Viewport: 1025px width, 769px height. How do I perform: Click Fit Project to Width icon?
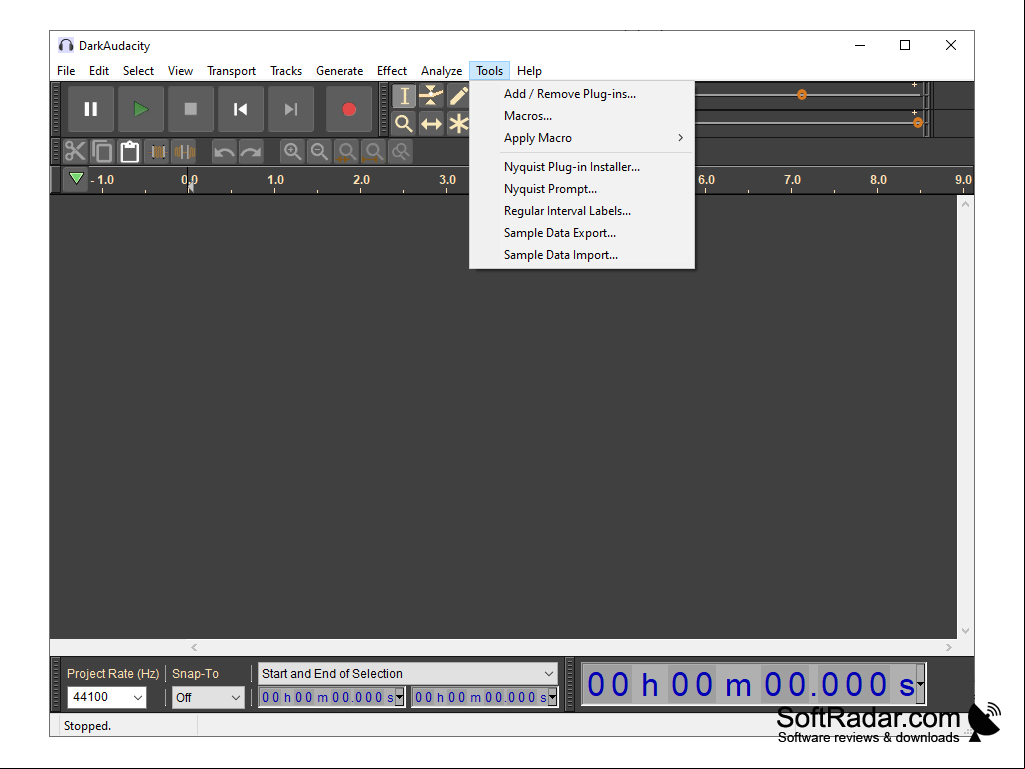coord(373,152)
